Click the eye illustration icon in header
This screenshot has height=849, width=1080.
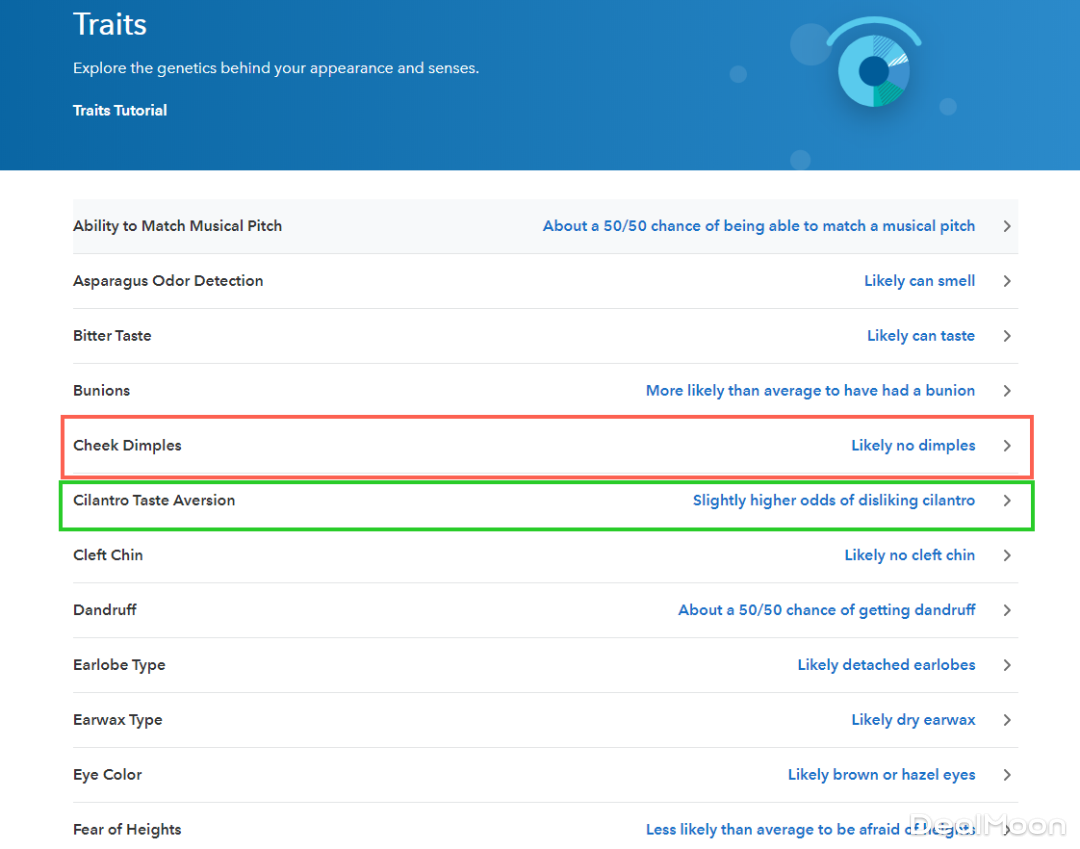[873, 68]
